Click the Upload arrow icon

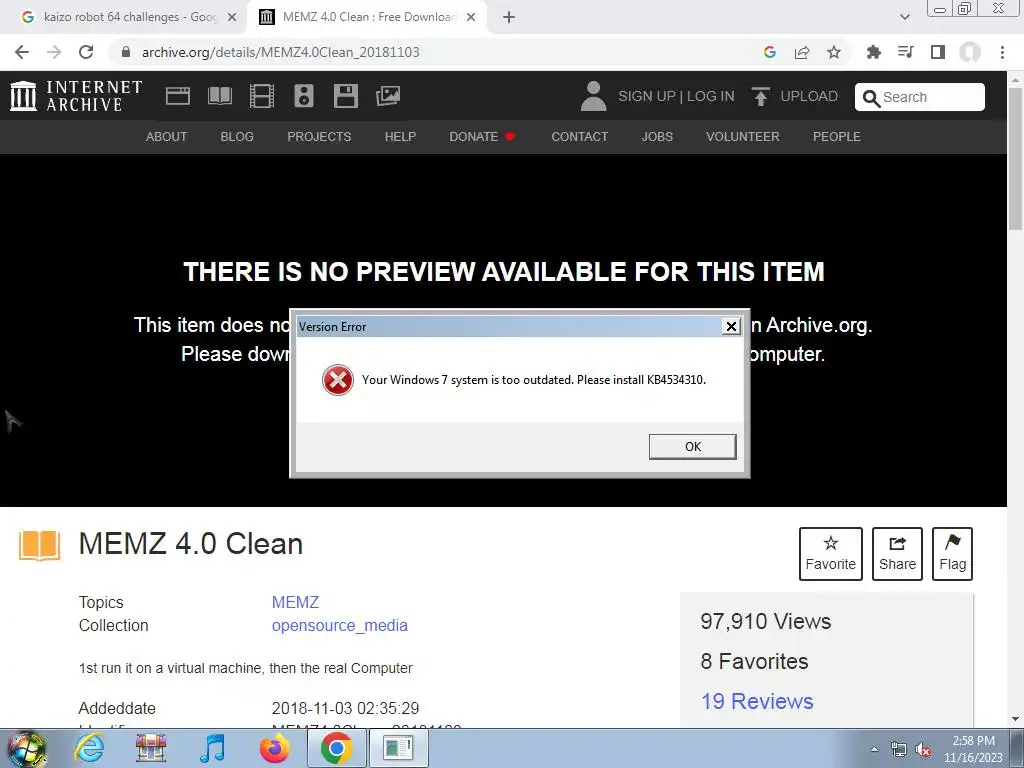point(760,96)
